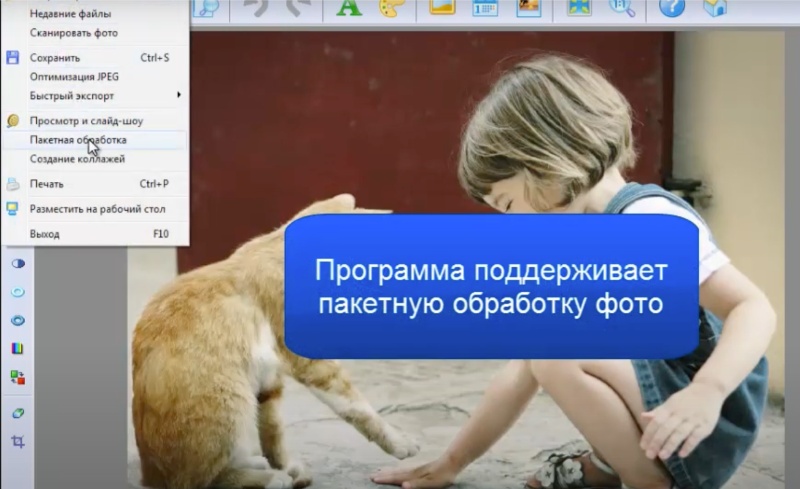This screenshot has width=800, height=489.
Task: Select the eraser tool in sidebar
Action: point(18,413)
